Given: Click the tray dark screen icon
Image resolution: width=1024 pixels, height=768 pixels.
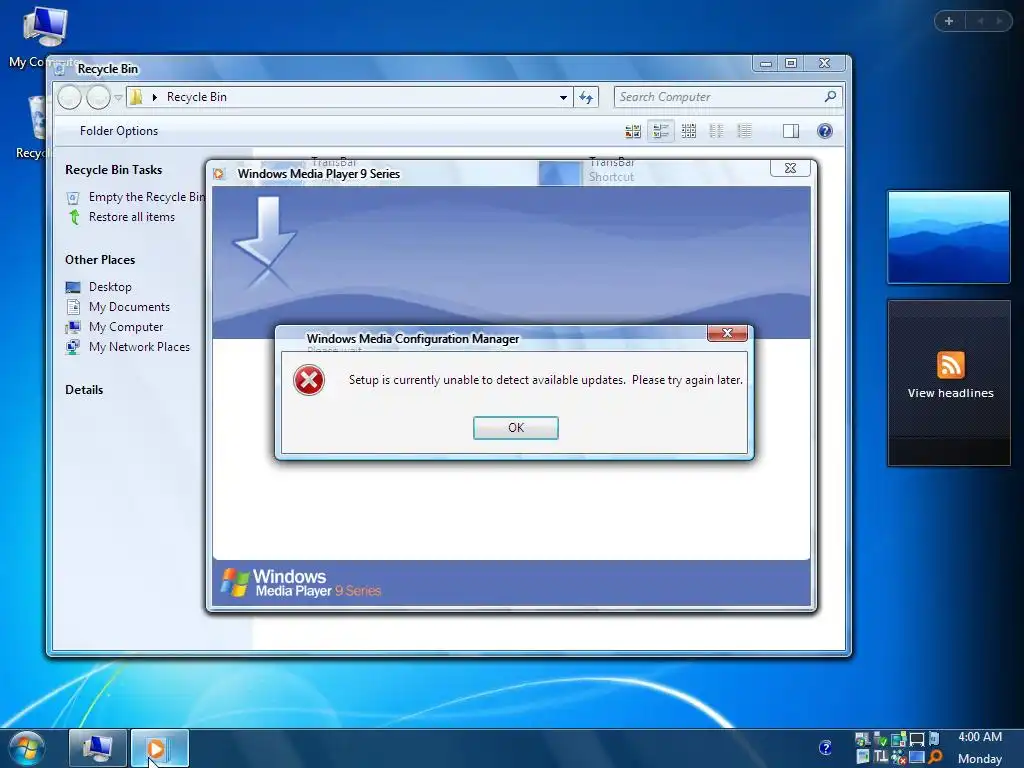Looking at the screenshot, I should tap(917, 739).
